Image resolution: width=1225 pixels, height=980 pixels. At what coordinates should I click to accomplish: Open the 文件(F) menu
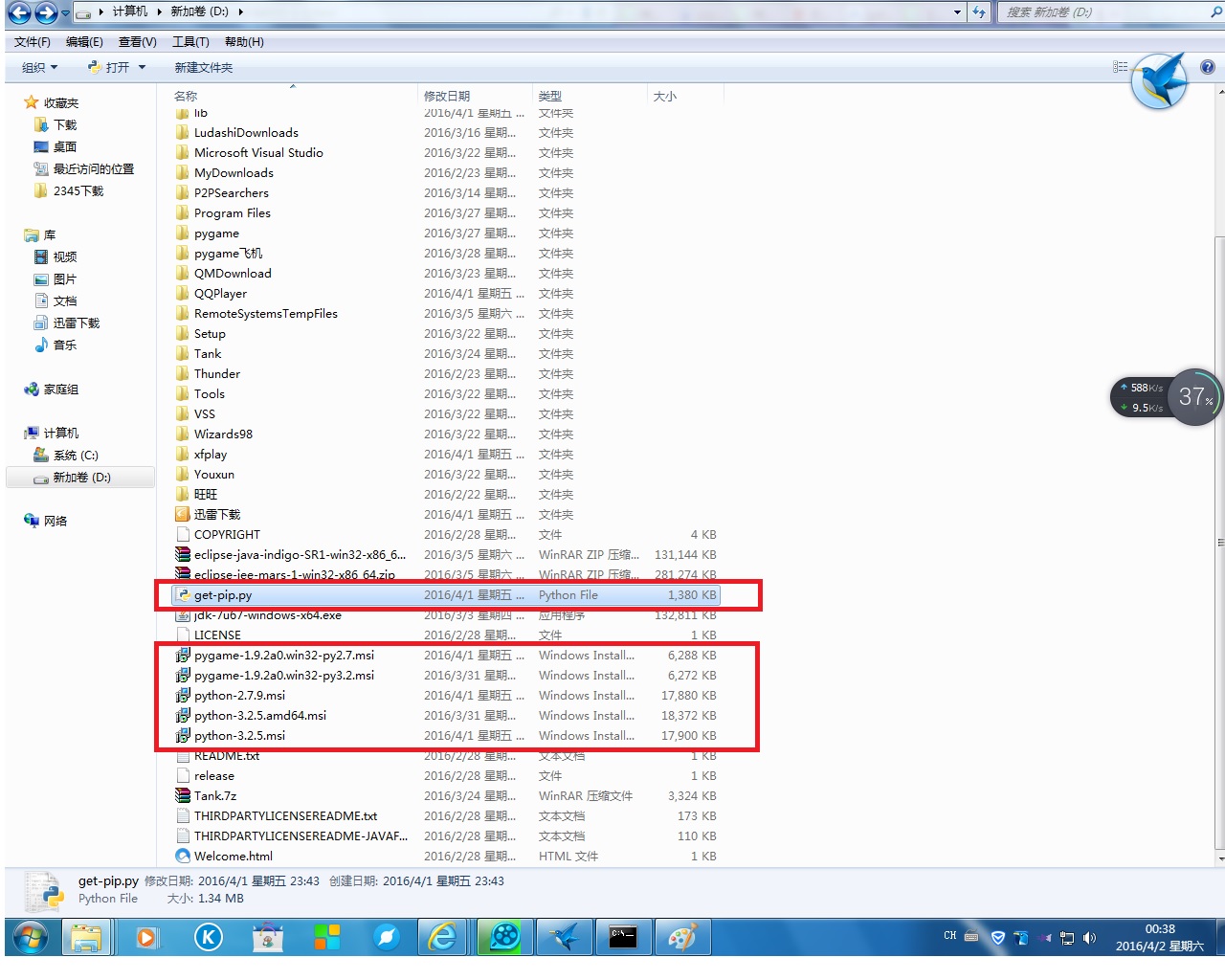click(32, 42)
